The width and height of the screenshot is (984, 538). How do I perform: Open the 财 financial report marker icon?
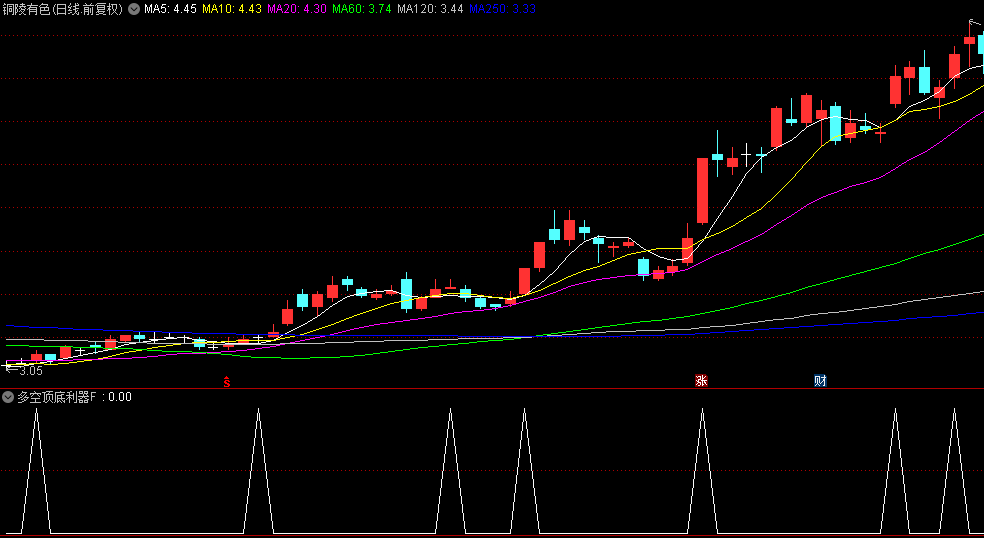(x=820, y=380)
